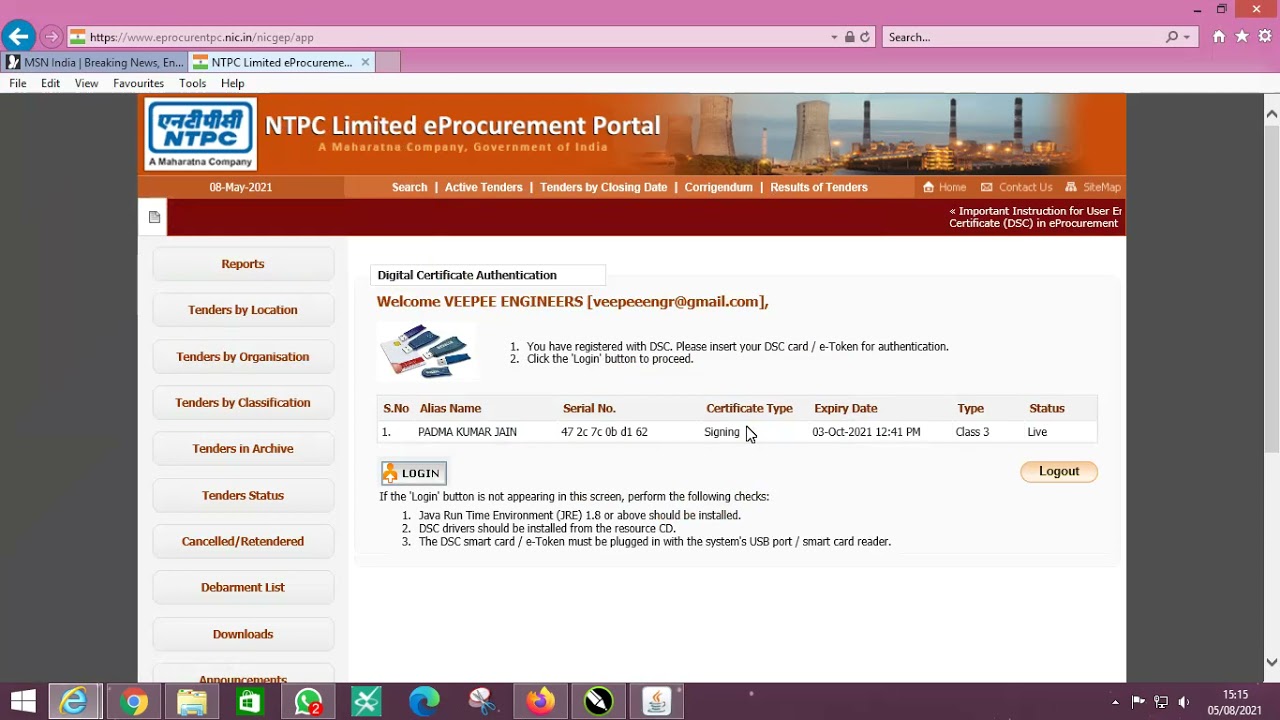The height and width of the screenshot is (720, 1280).
Task: Open the Downloads sidebar button
Action: 243,634
